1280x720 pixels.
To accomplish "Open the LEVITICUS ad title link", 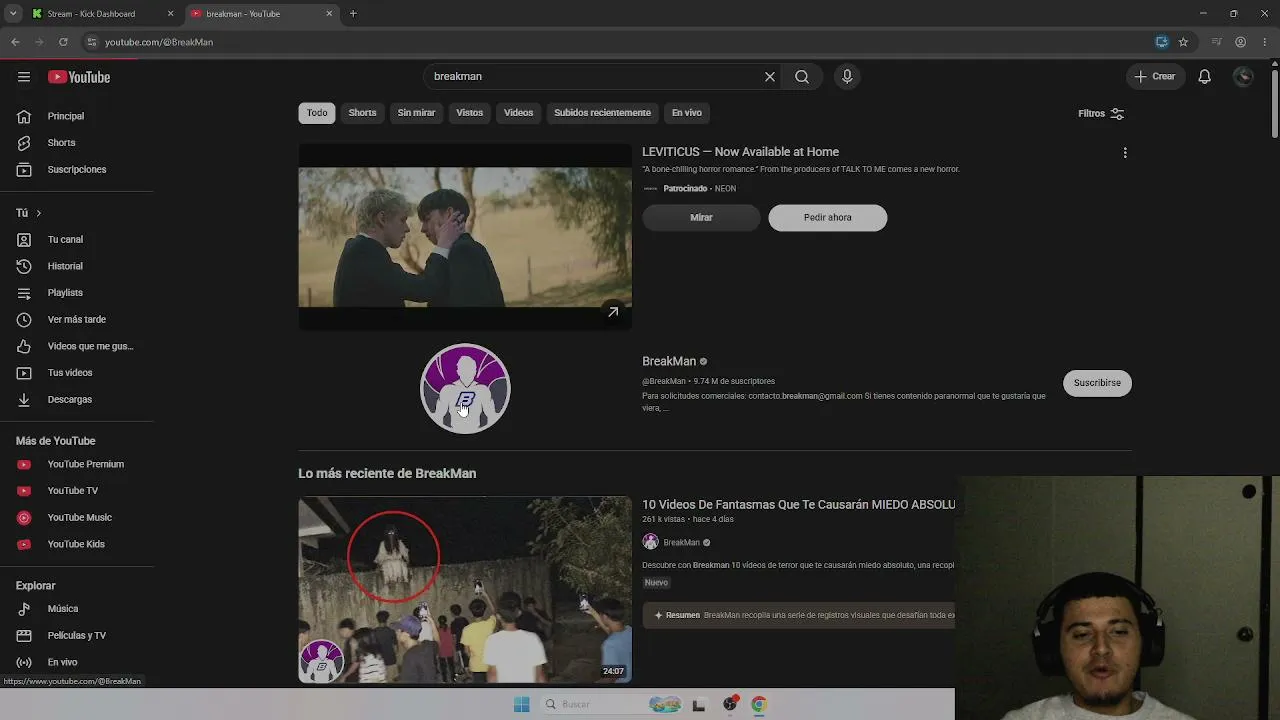I will point(740,152).
